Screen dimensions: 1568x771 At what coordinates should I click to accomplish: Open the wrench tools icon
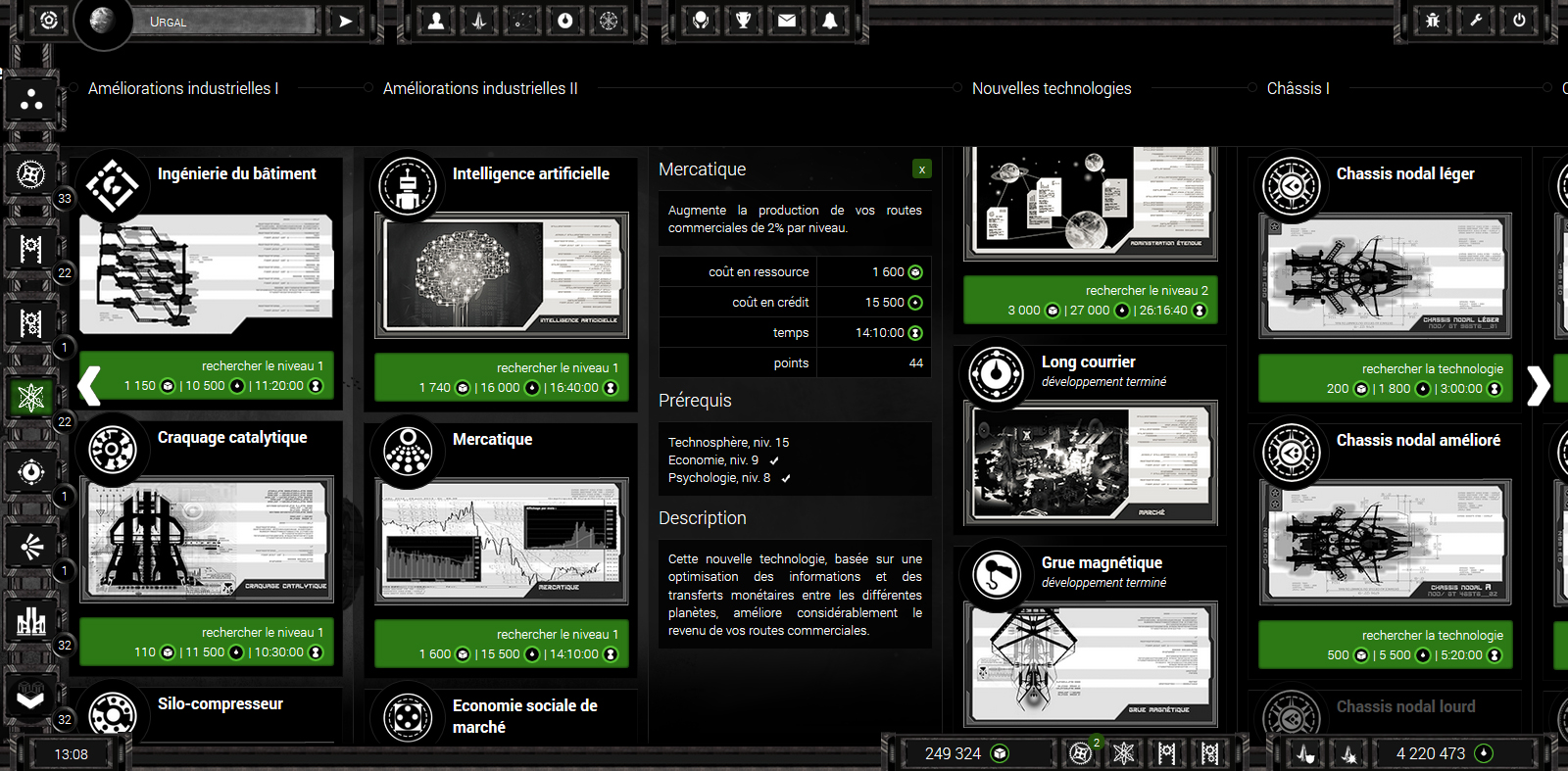(1476, 21)
